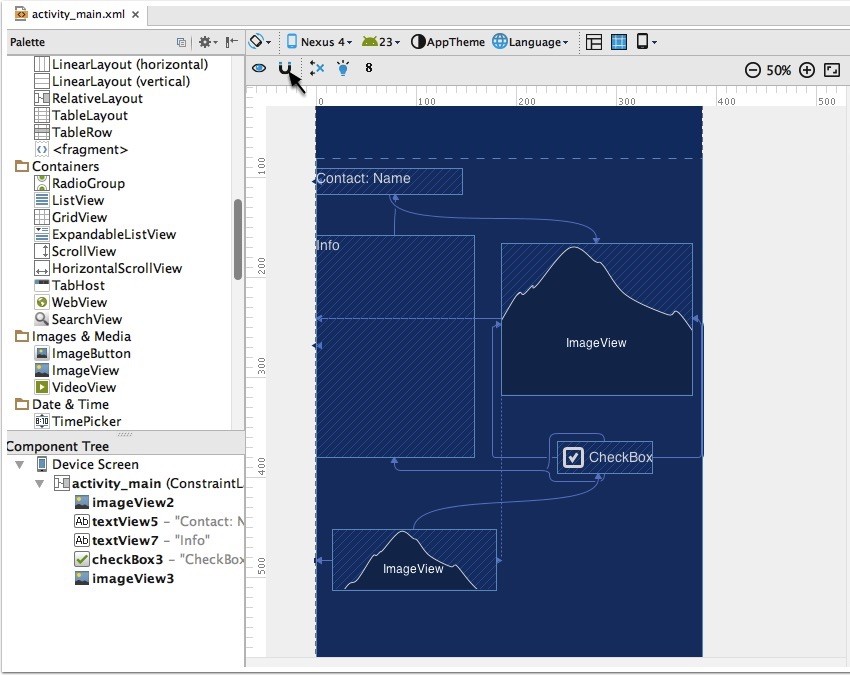Toggle autoconnect magnet icon
Screen dimensions: 850x675
pos(285,68)
